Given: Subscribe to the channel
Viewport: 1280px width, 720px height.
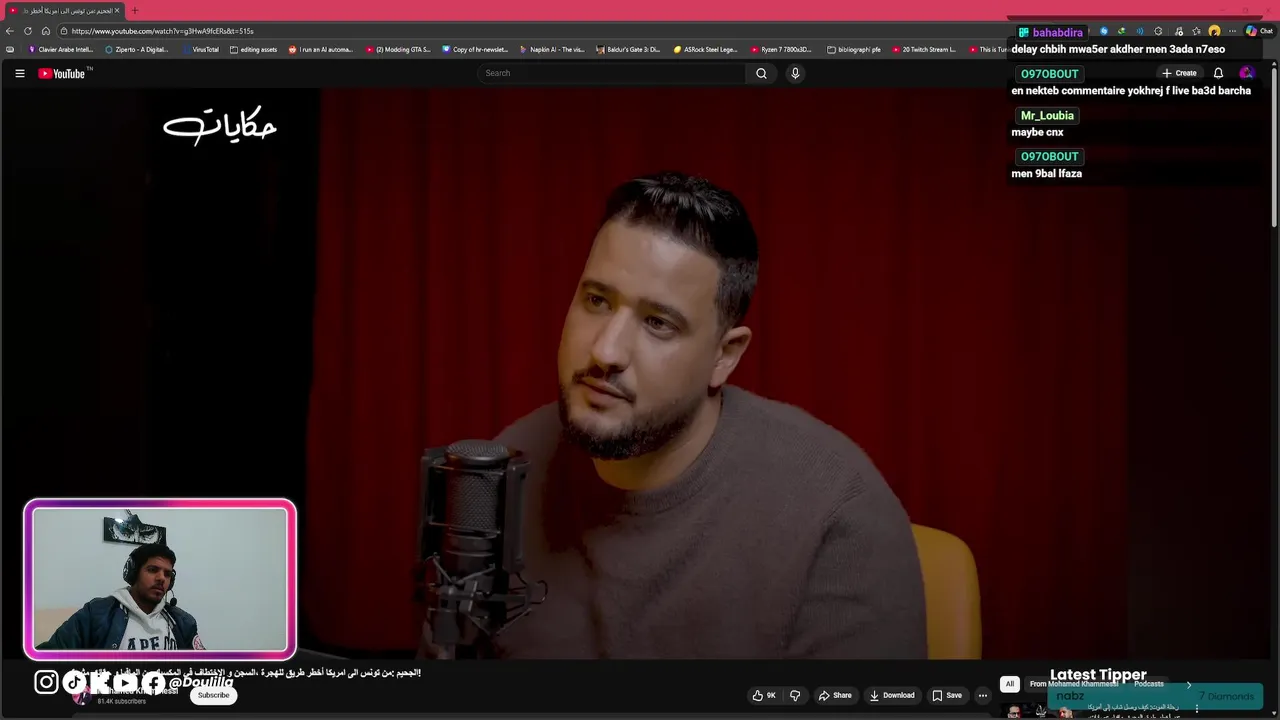Looking at the screenshot, I should pos(213,695).
